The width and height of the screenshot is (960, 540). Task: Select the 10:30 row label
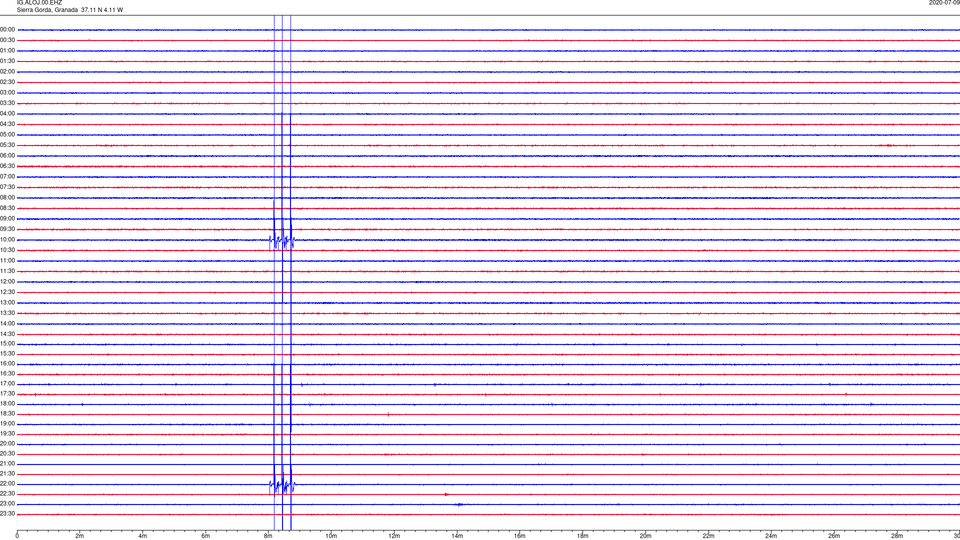(7, 250)
